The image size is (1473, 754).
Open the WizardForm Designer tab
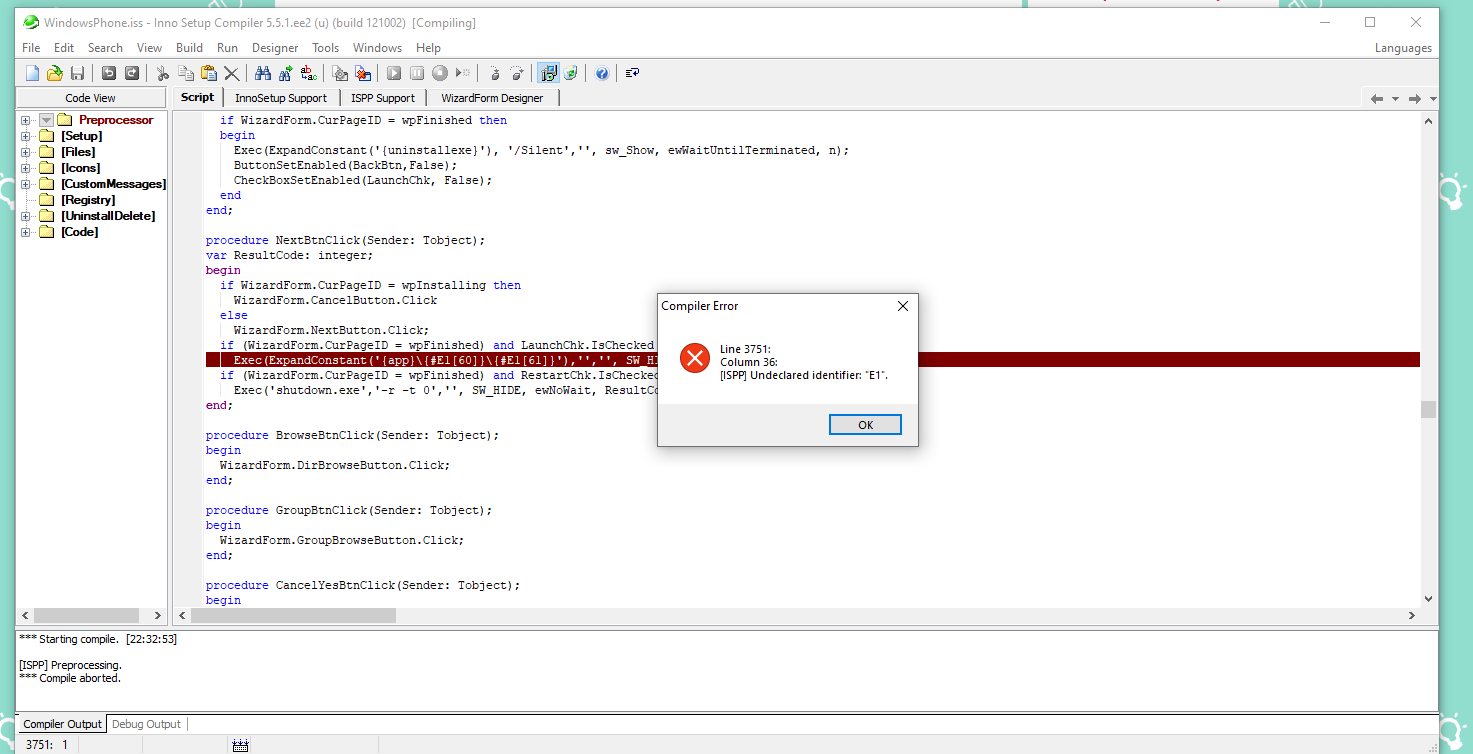492,98
